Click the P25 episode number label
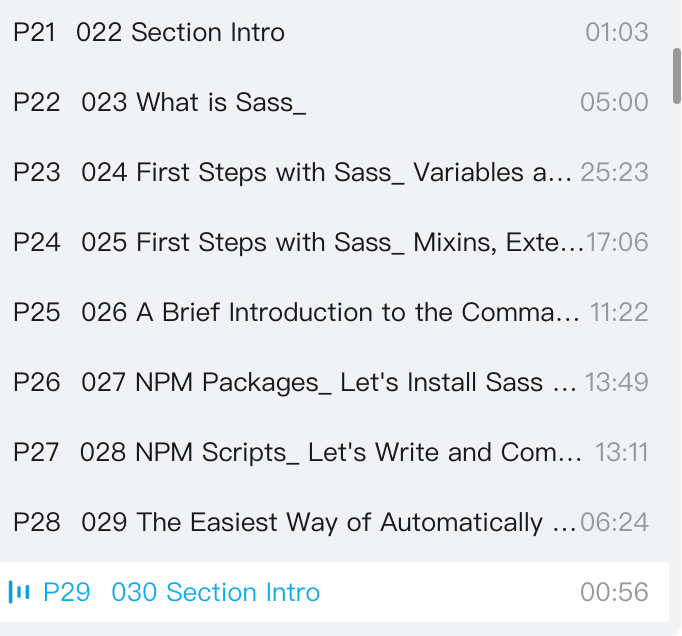The image size is (682, 636). (x=37, y=312)
